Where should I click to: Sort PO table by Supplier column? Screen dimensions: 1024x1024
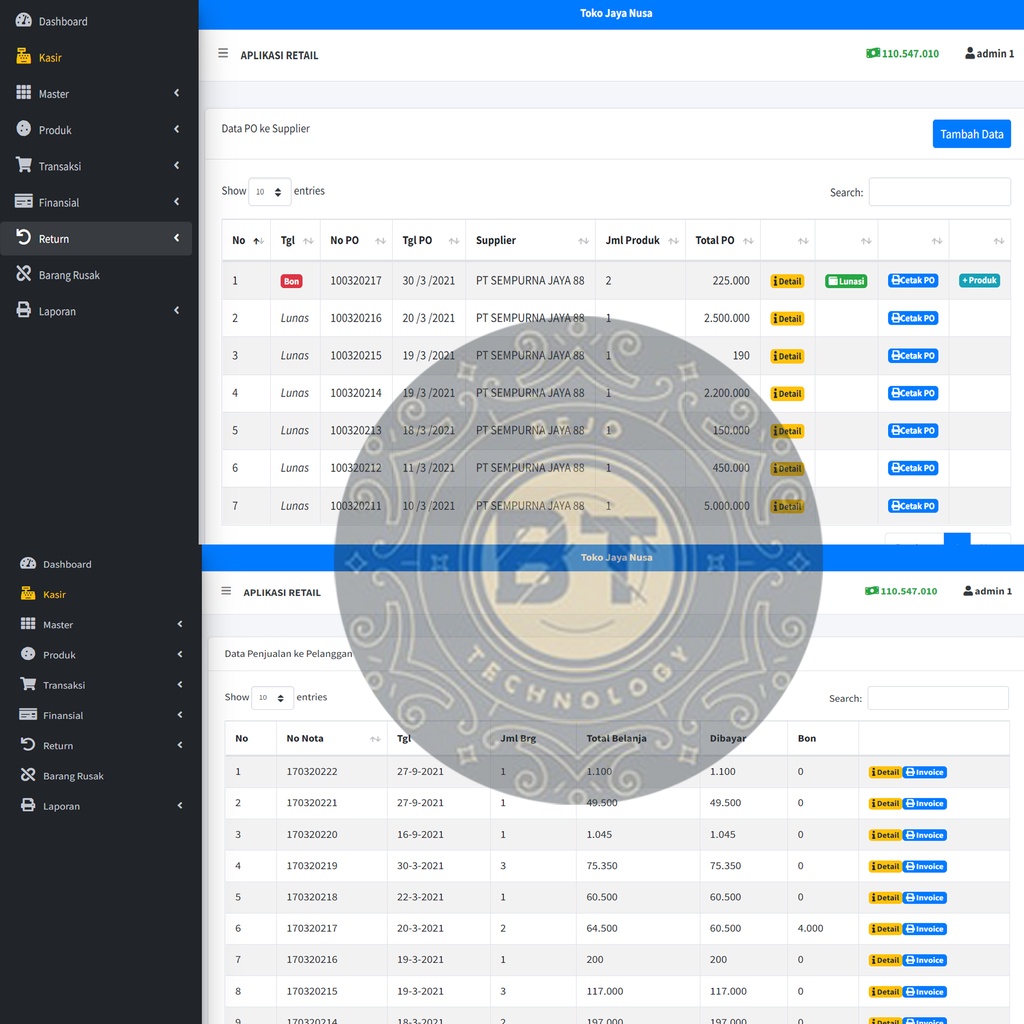click(530, 240)
